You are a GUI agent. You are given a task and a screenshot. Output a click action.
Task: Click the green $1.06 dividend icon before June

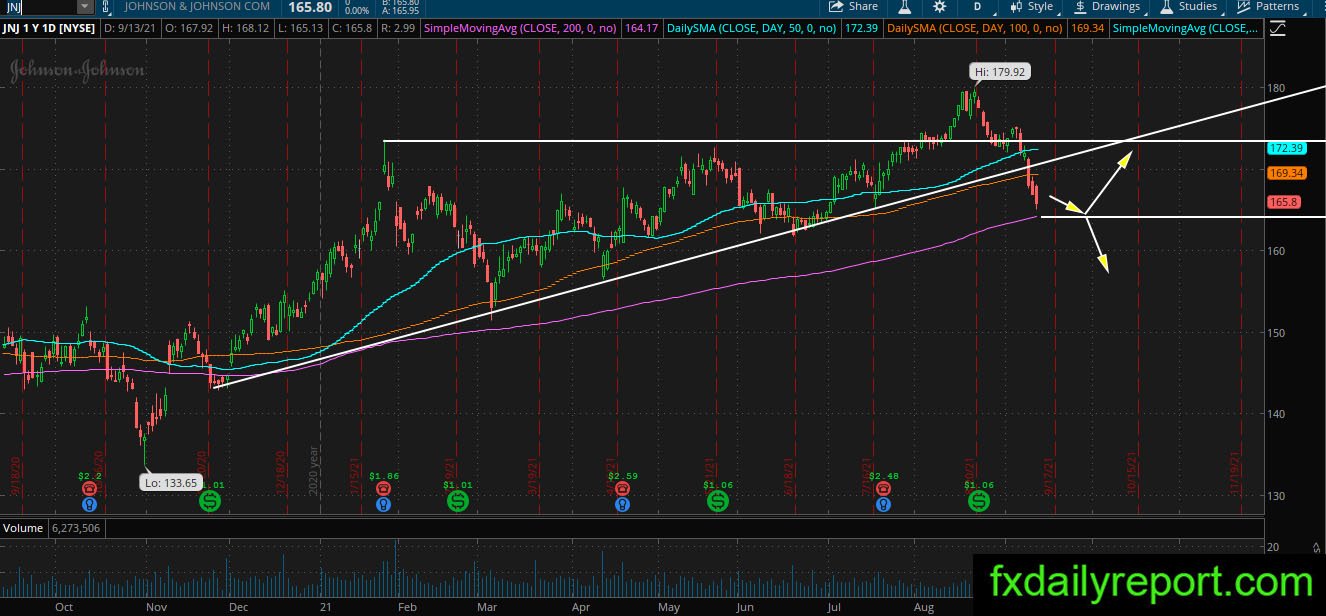point(718,501)
